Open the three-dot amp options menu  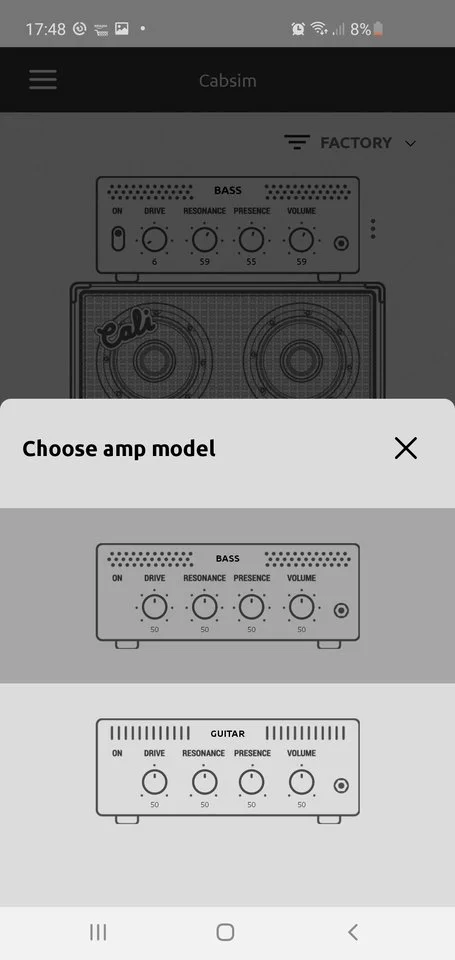(x=373, y=228)
